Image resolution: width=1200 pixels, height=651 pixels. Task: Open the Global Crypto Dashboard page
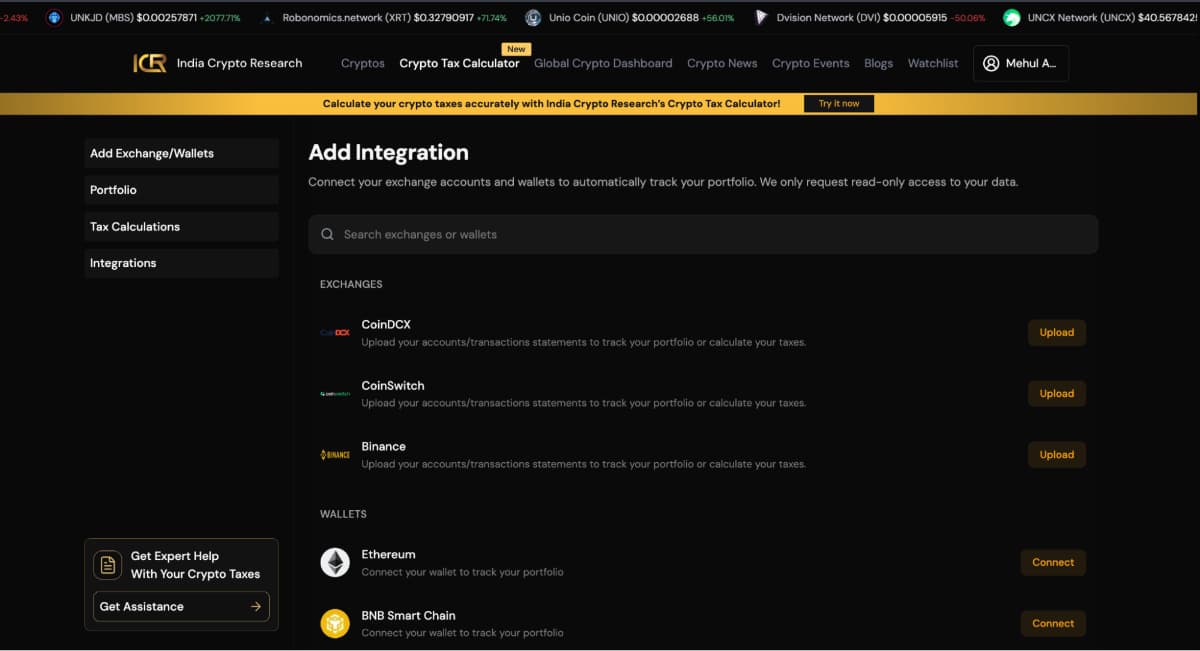click(x=603, y=63)
